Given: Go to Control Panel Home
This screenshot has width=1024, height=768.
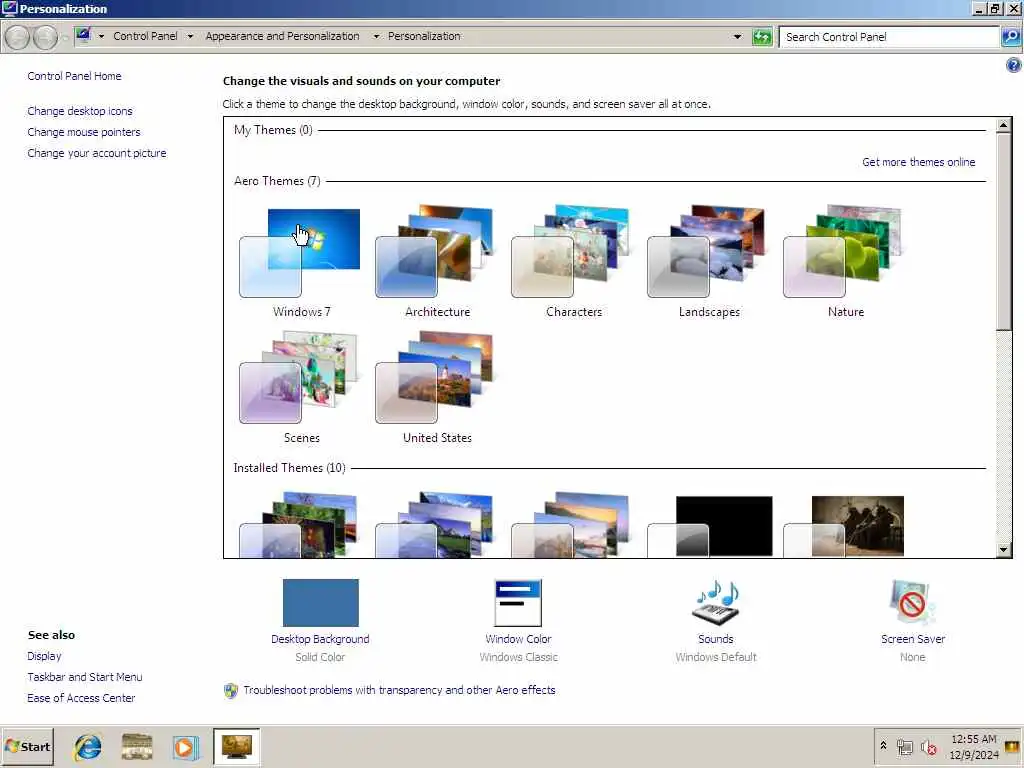Looking at the screenshot, I should pyautogui.click(x=74, y=76).
